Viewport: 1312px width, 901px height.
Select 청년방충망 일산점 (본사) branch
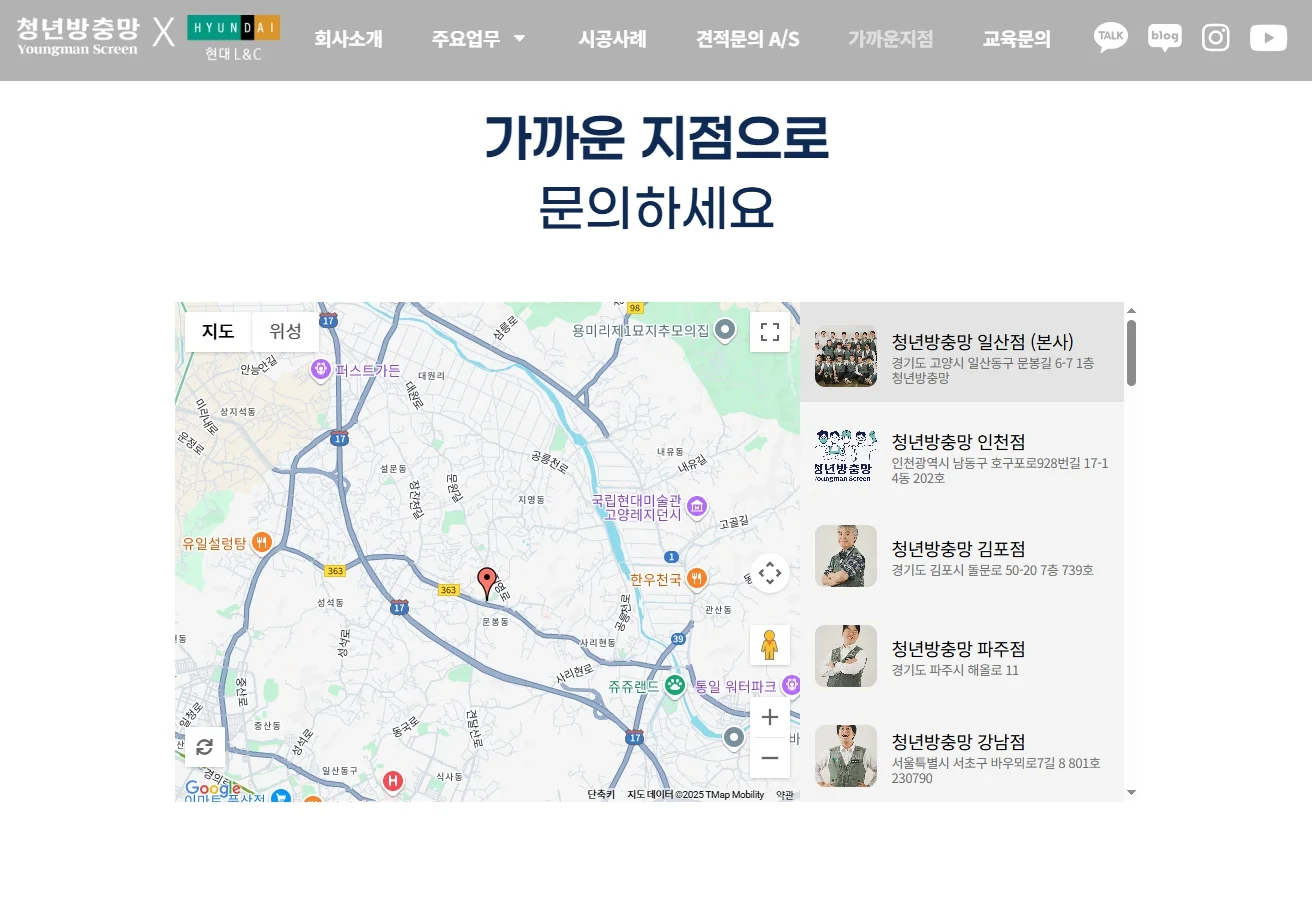coord(962,352)
